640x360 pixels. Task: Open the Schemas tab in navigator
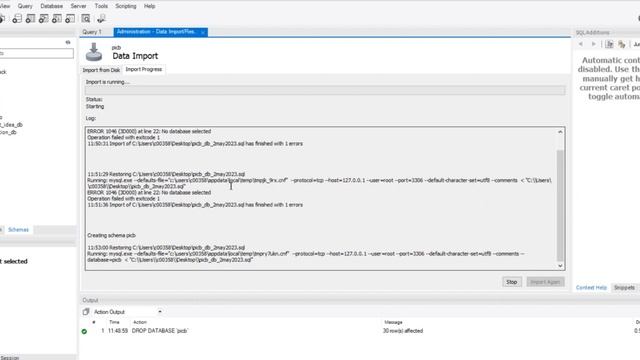tap(18, 230)
